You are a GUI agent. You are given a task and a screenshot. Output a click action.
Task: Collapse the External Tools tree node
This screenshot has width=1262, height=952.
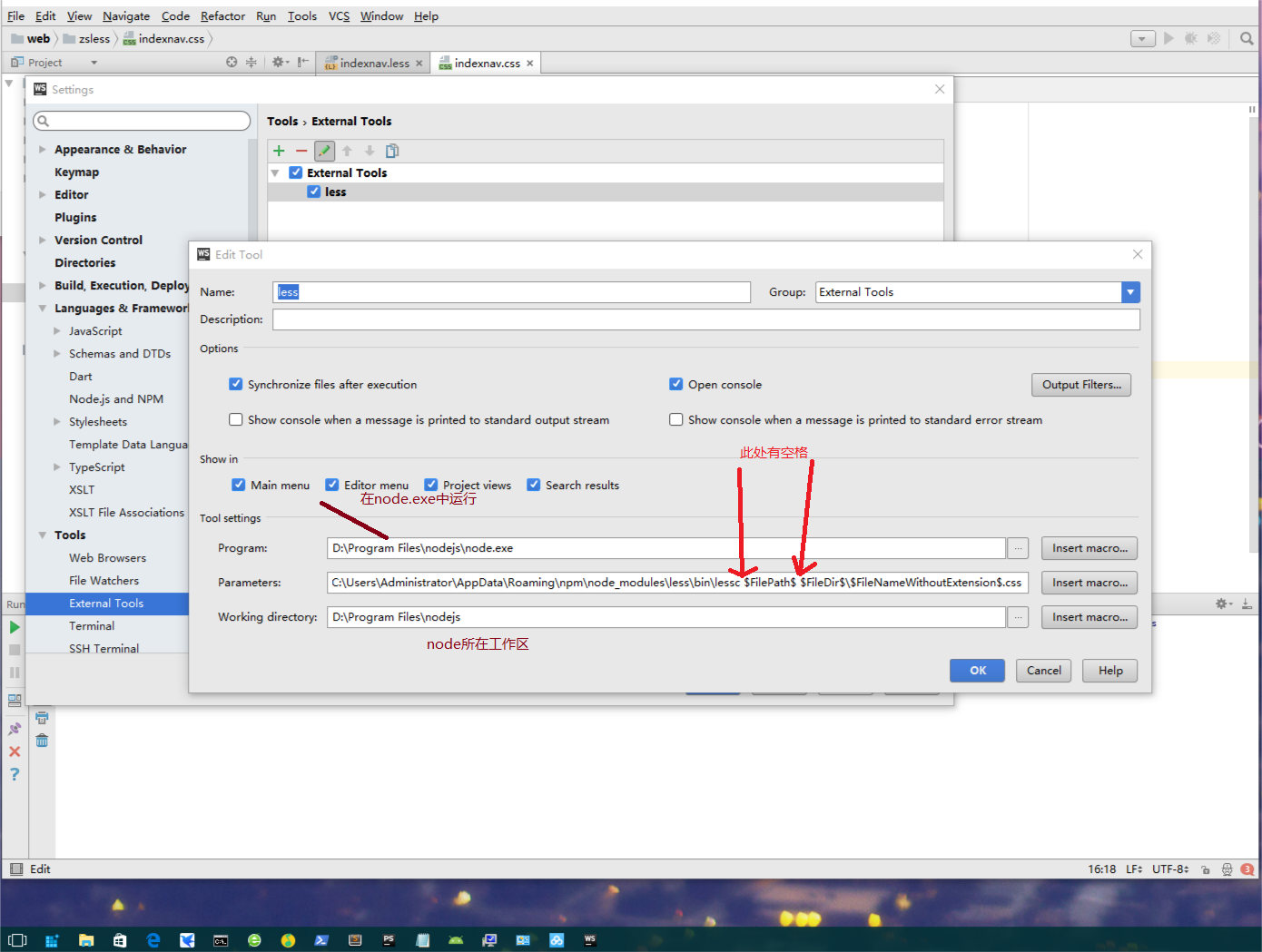[275, 172]
